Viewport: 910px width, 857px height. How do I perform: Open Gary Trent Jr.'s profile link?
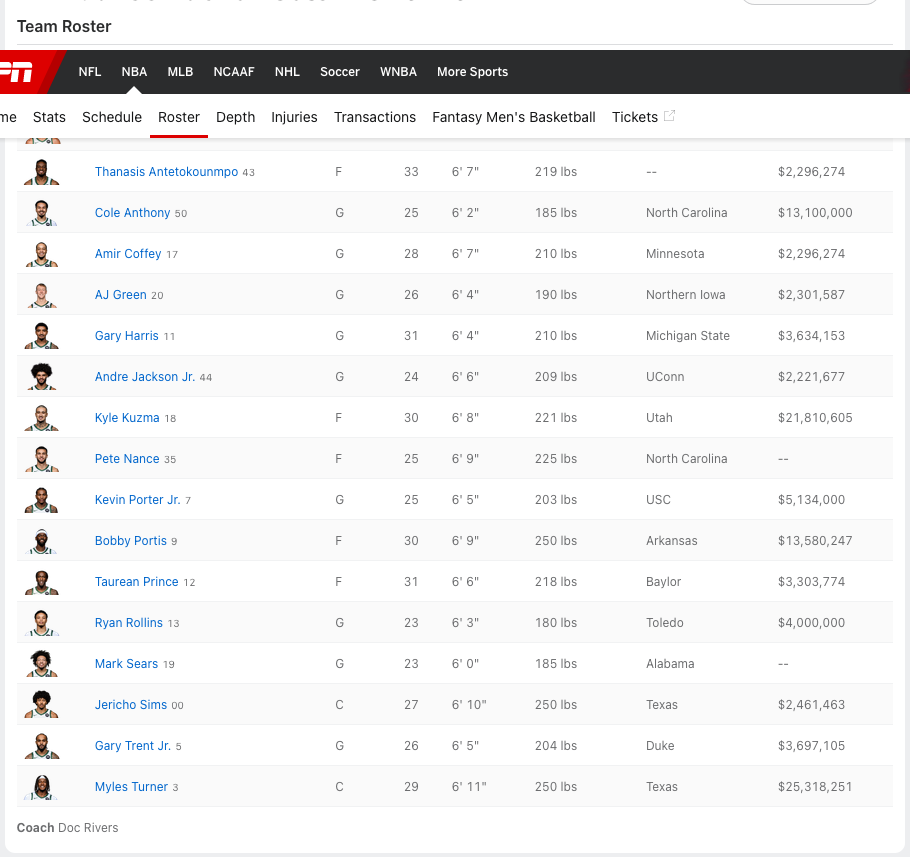132,746
